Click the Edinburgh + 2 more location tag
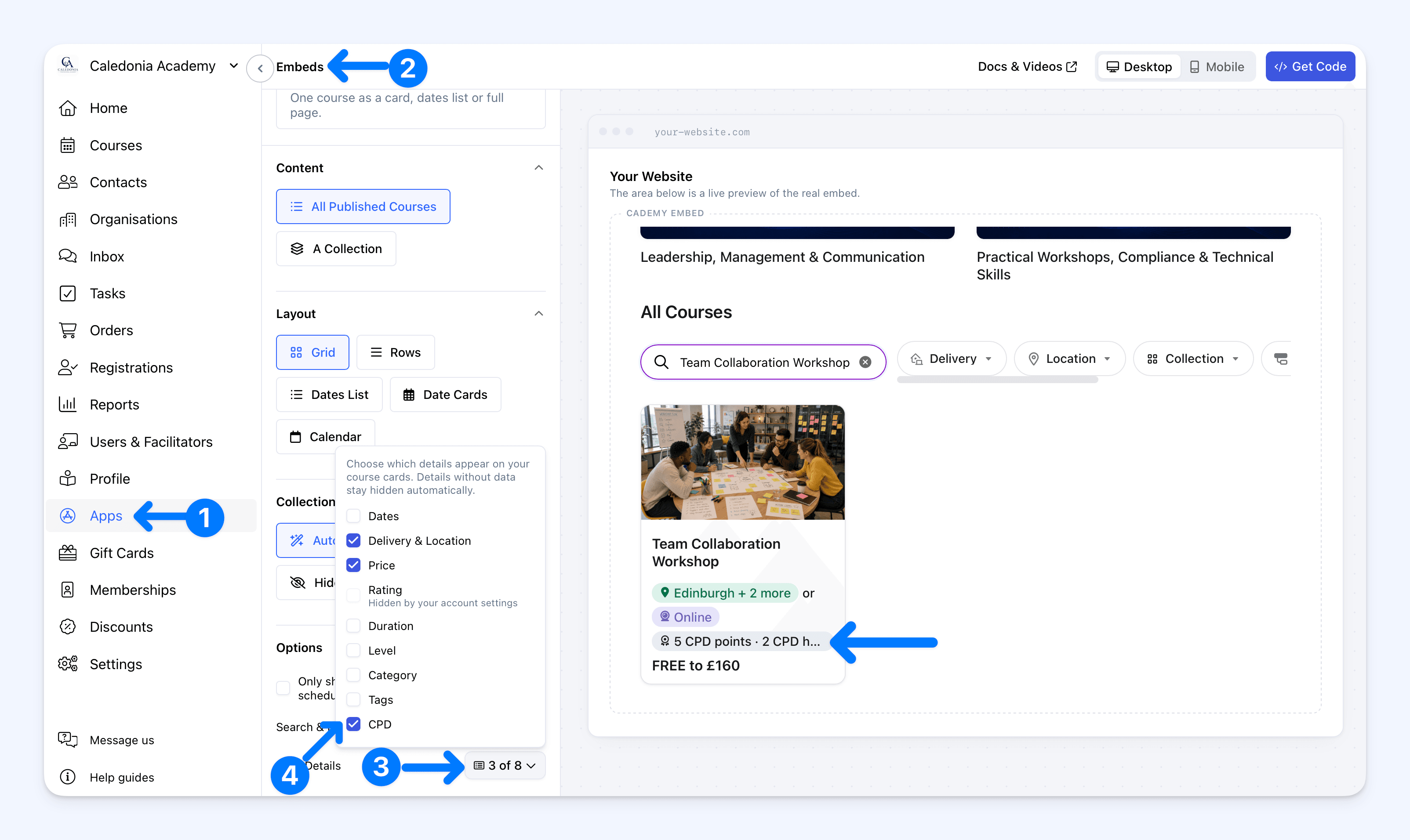This screenshot has height=840, width=1410. click(x=725, y=593)
